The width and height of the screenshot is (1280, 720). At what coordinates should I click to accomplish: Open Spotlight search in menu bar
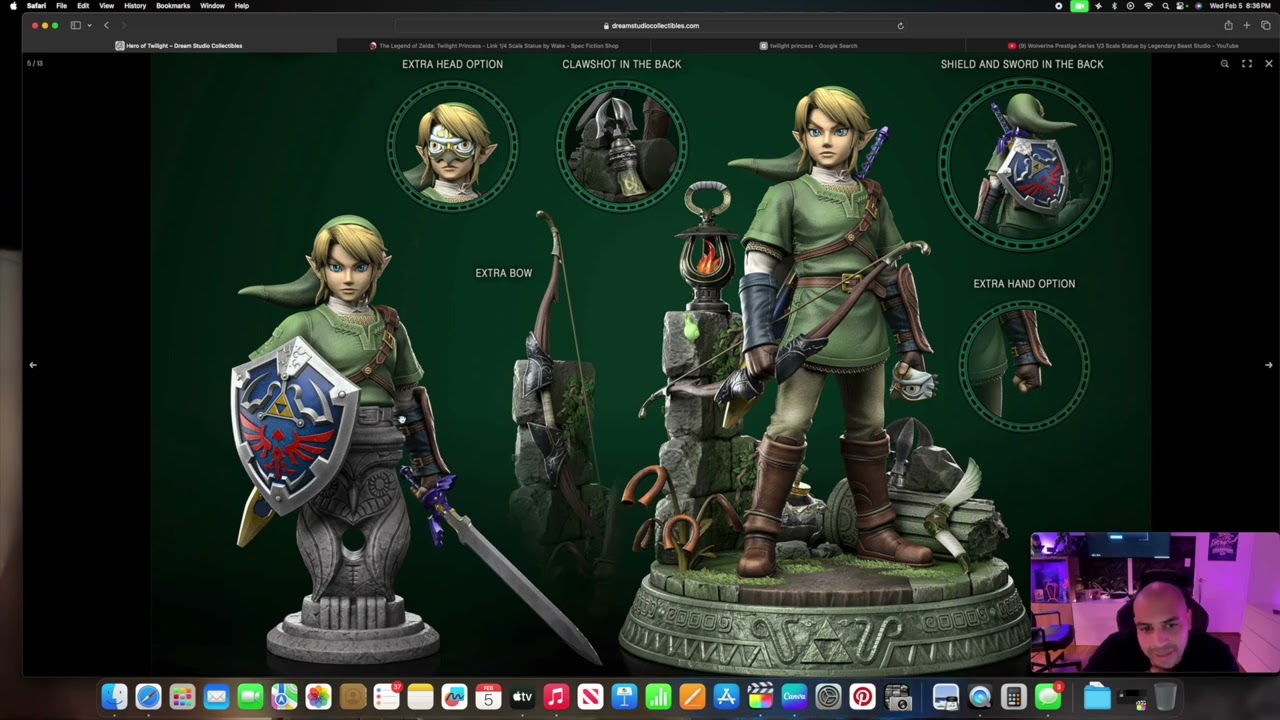pos(1165,6)
